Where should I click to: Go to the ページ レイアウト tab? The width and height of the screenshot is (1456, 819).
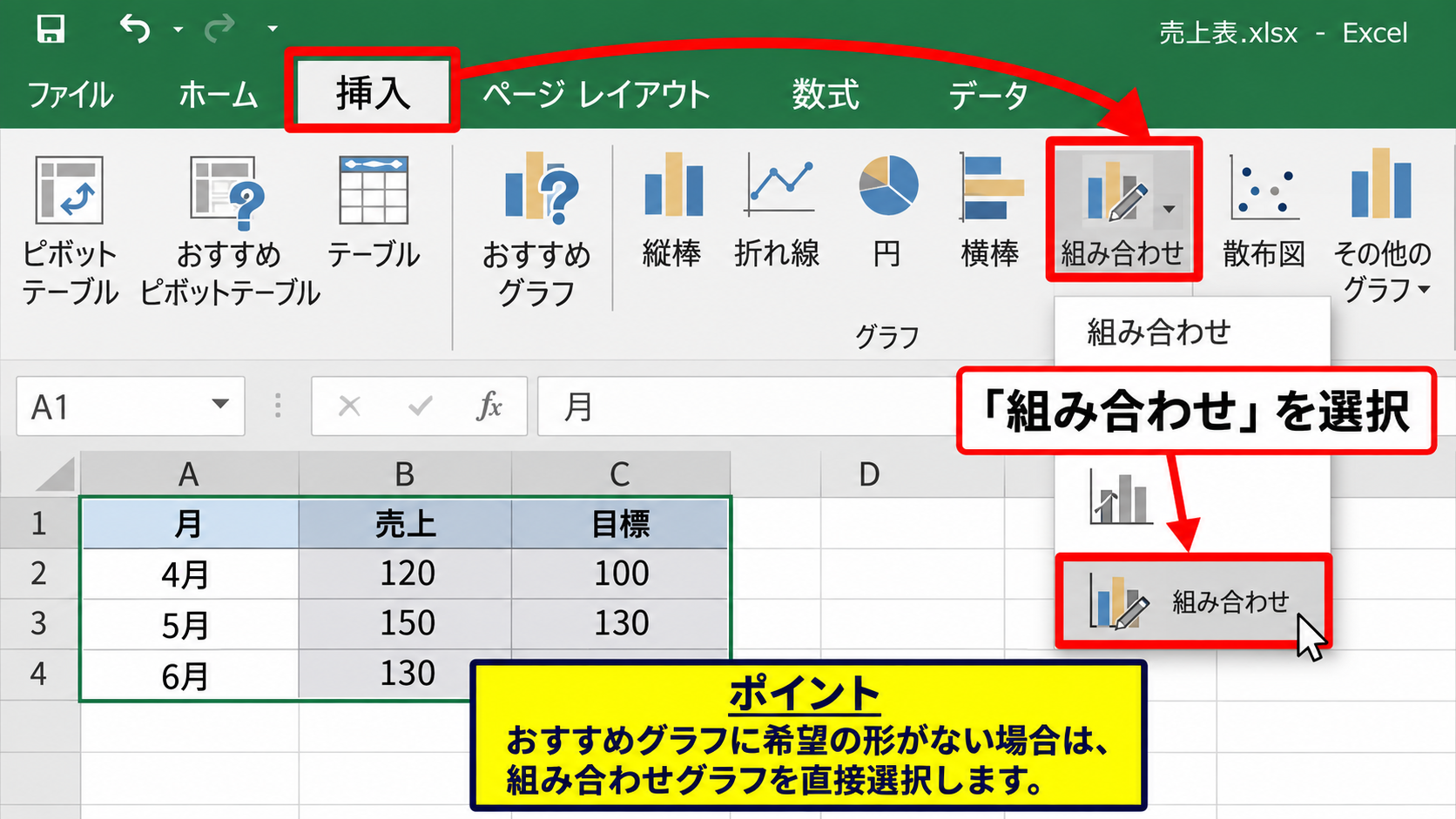[x=597, y=94]
